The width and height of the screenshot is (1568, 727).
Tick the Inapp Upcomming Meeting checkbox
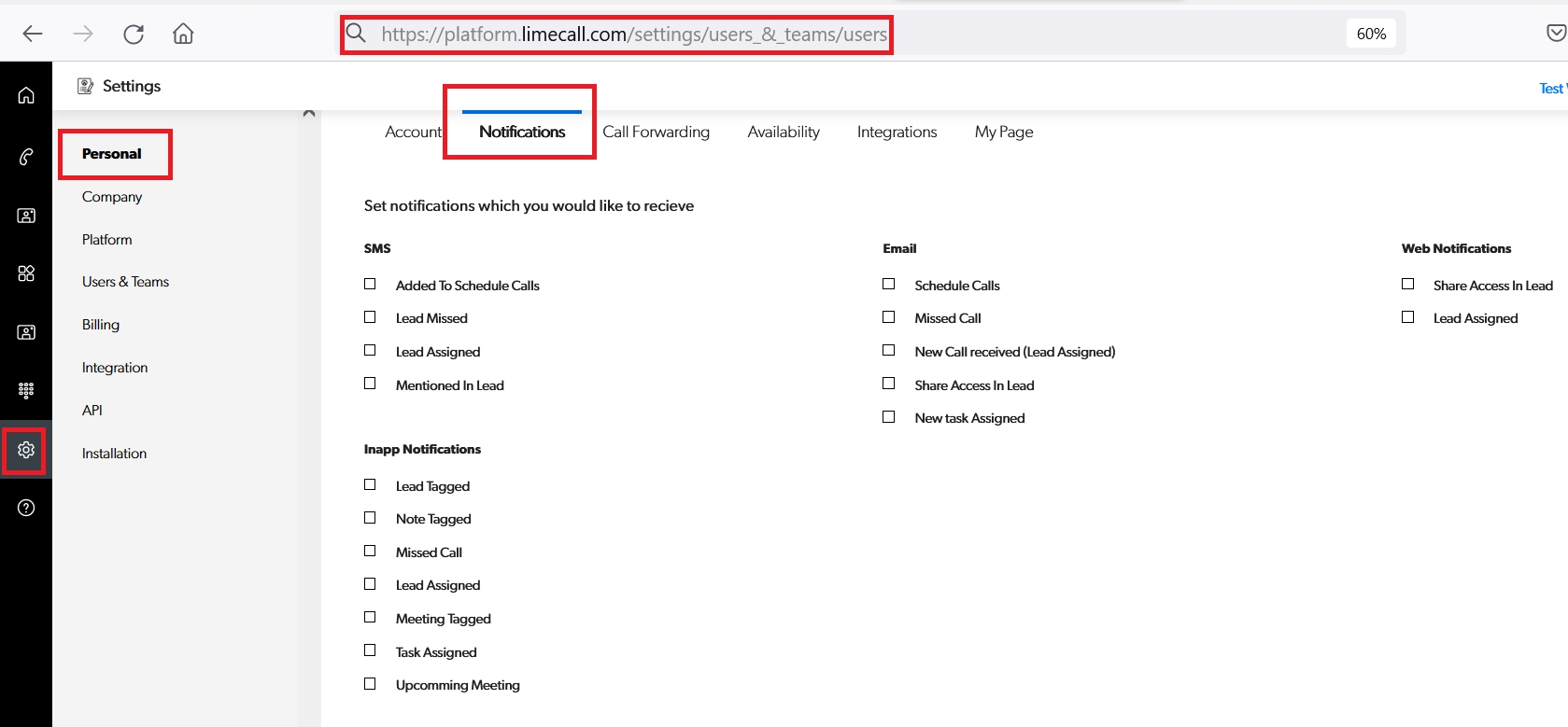[370, 684]
